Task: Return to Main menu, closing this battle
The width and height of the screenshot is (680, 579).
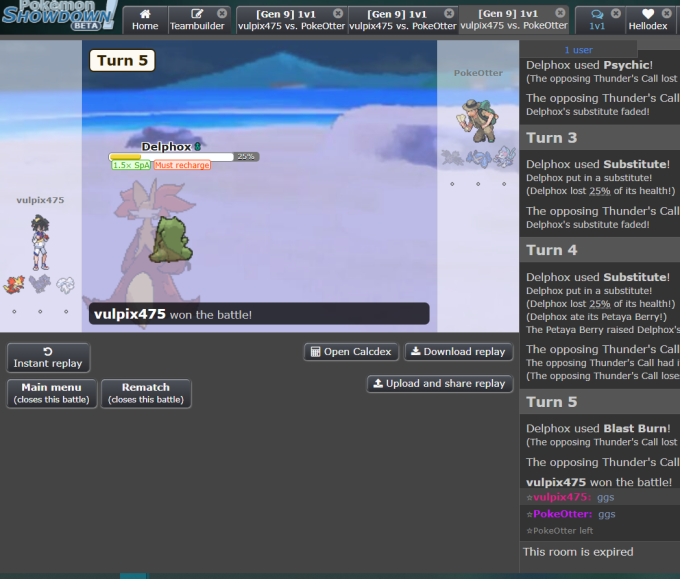Action: pos(52,393)
